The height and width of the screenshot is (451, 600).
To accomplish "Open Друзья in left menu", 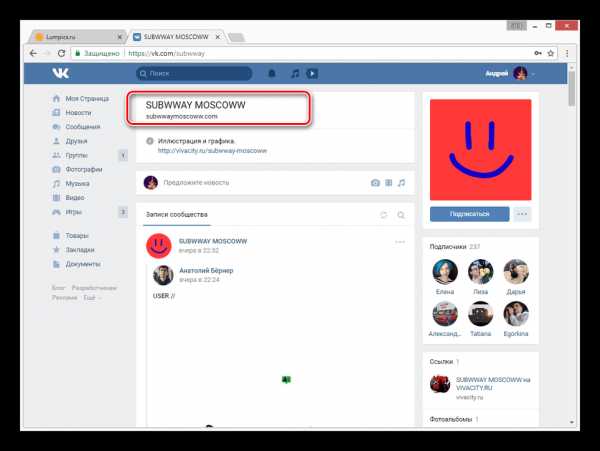I will coord(76,141).
